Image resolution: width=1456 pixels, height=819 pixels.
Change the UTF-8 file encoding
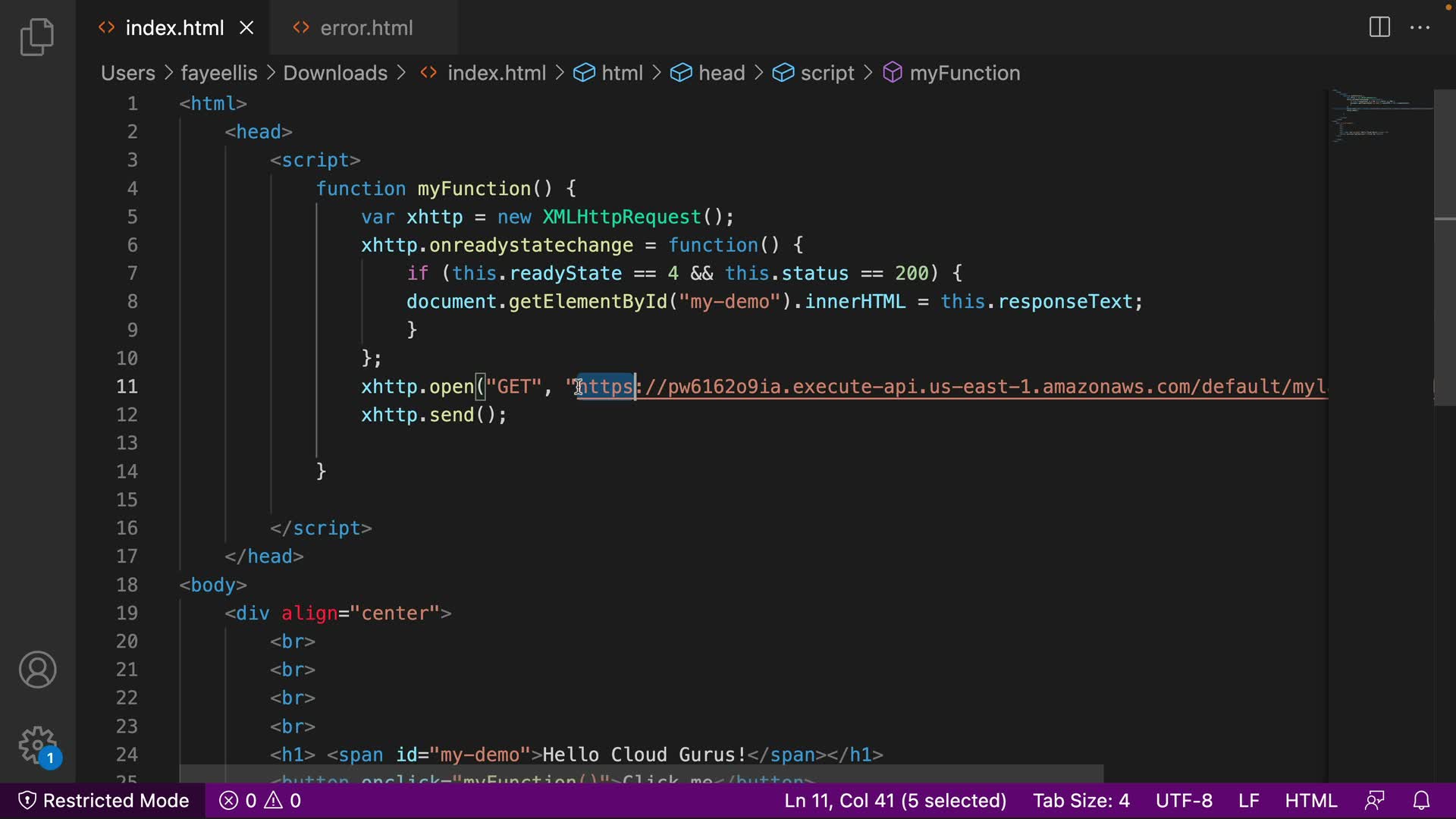tap(1183, 801)
